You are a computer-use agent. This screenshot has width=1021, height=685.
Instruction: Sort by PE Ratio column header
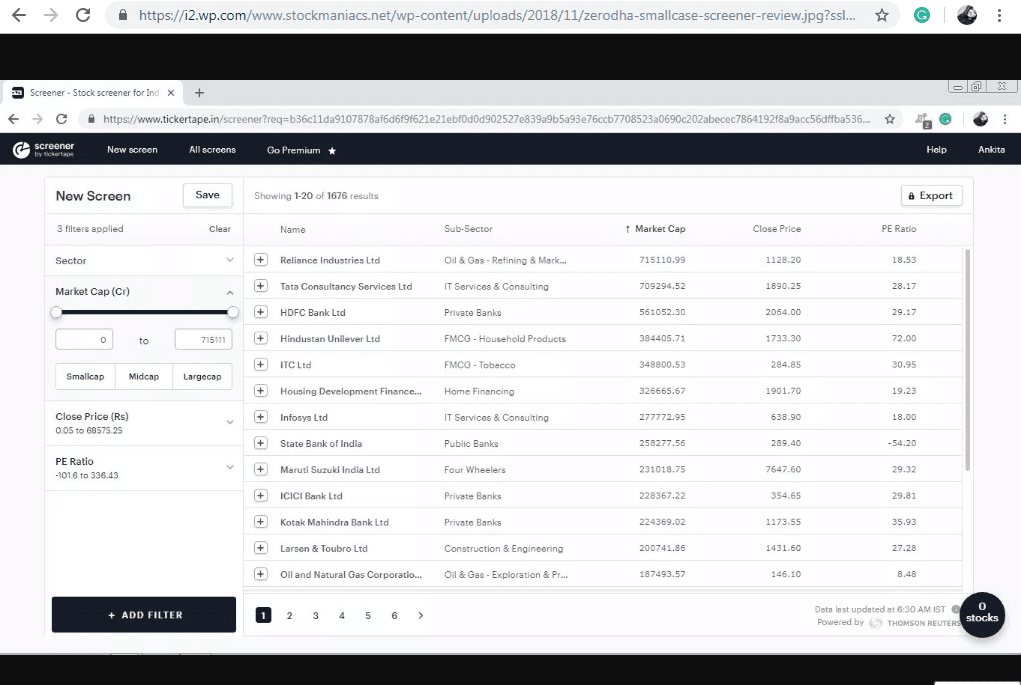pyautogui.click(x=899, y=229)
